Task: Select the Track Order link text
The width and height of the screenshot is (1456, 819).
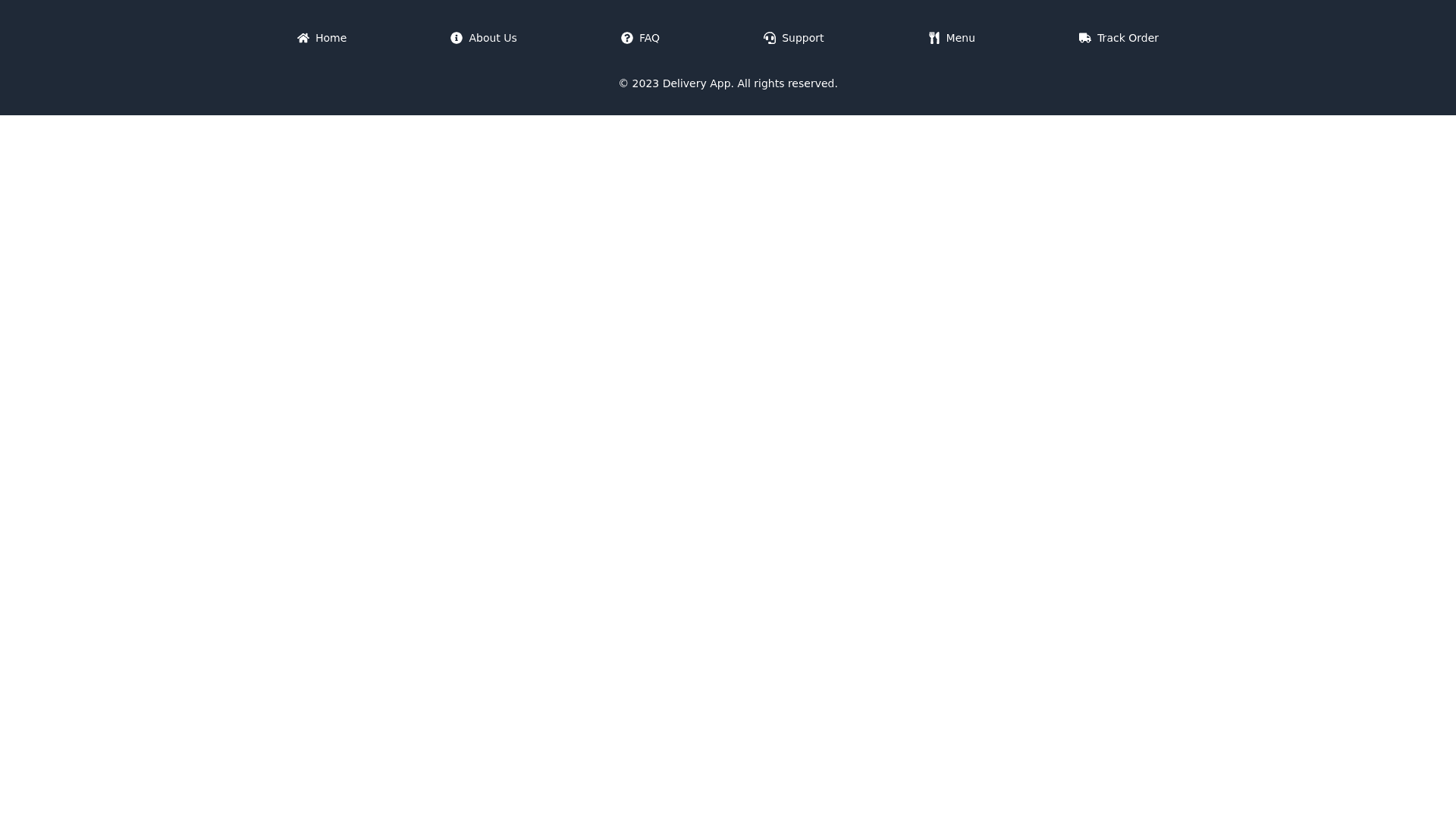Action: [1128, 38]
